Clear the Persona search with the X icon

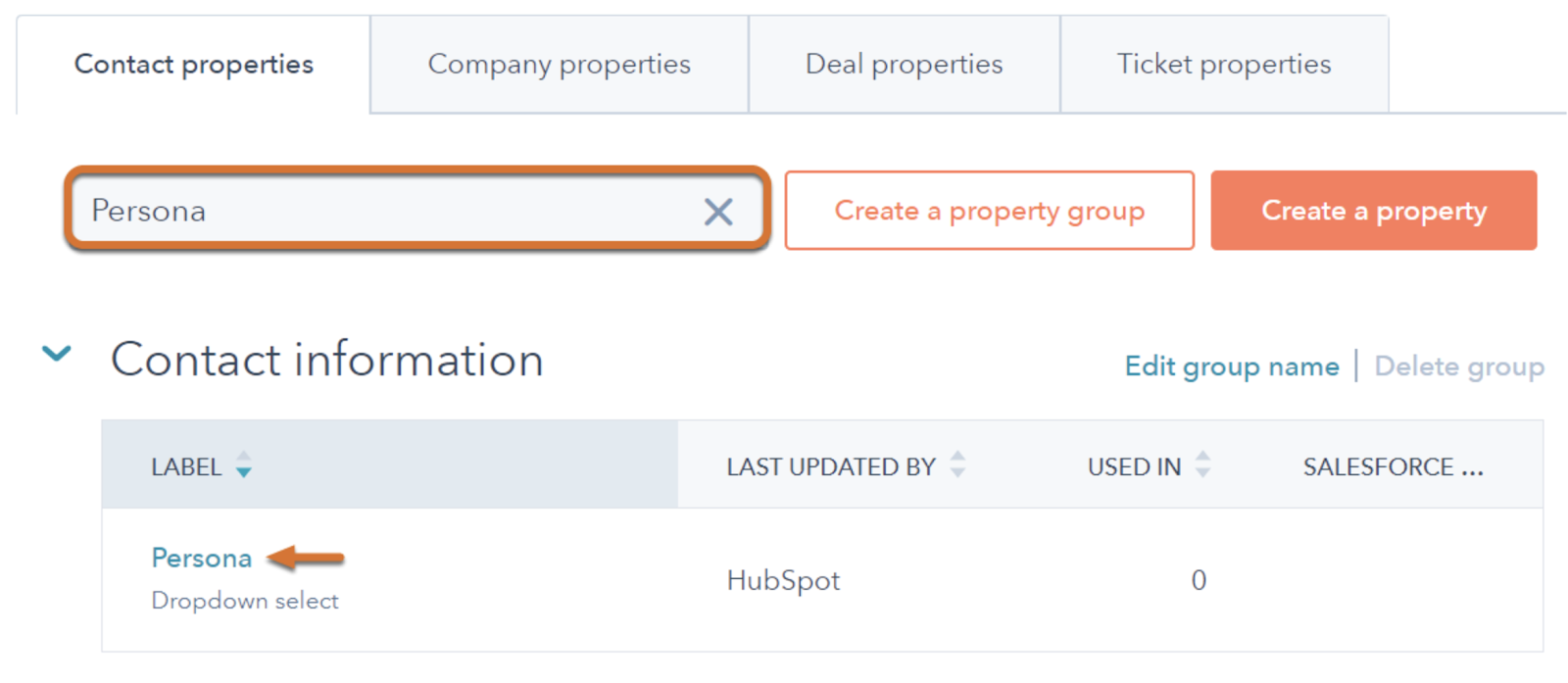[718, 212]
